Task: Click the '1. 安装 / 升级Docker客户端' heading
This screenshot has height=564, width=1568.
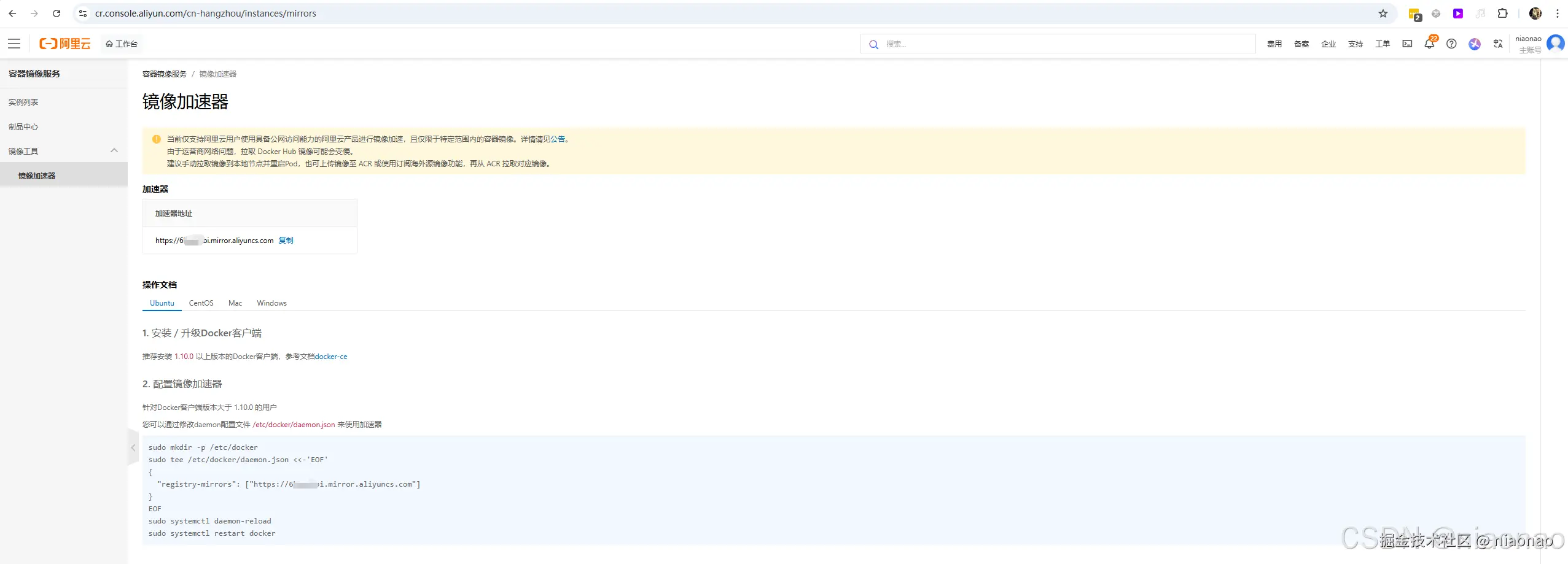Action: pyautogui.click(x=202, y=333)
